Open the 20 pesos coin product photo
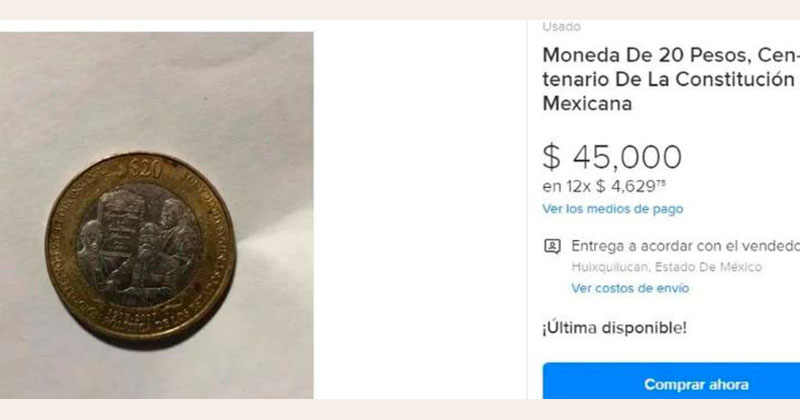 pyautogui.click(x=157, y=215)
